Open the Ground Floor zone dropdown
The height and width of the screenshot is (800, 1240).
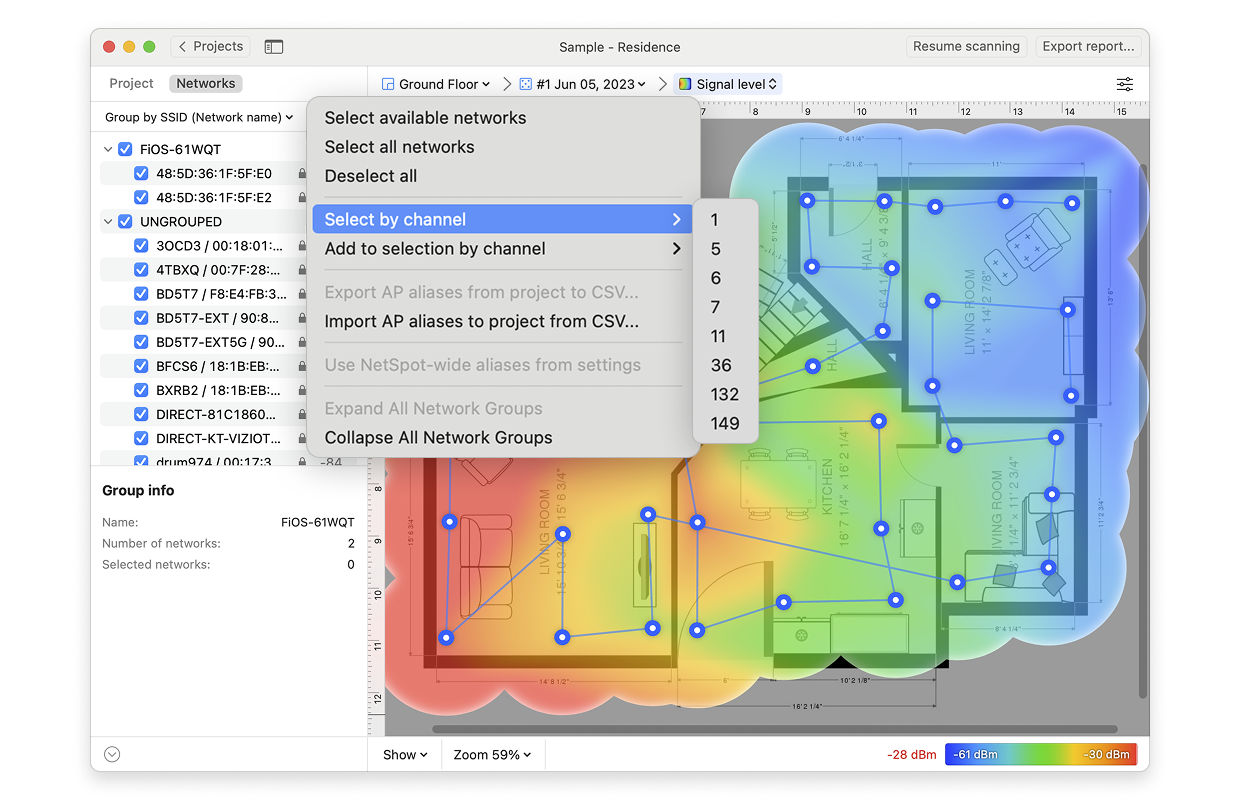click(x=436, y=84)
